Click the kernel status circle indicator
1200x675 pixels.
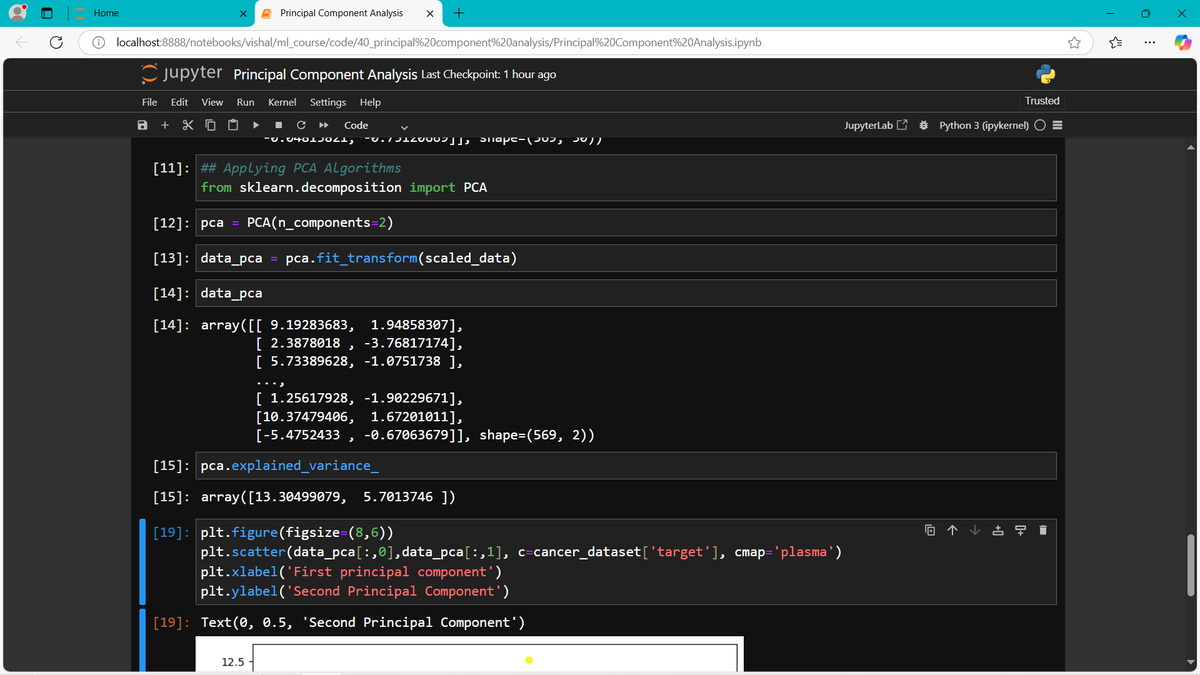pyautogui.click(x=1041, y=125)
